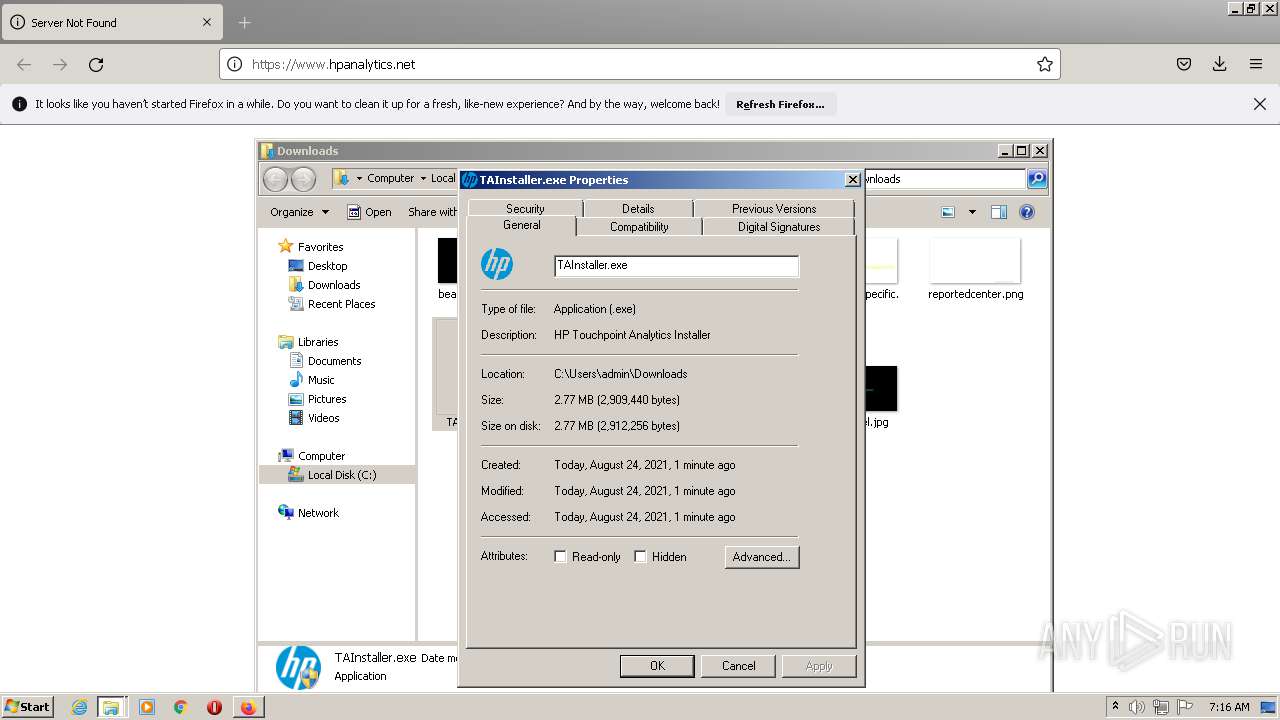Open the Previous Versions tab
The height and width of the screenshot is (720, 1280).
tap(774, 208)
